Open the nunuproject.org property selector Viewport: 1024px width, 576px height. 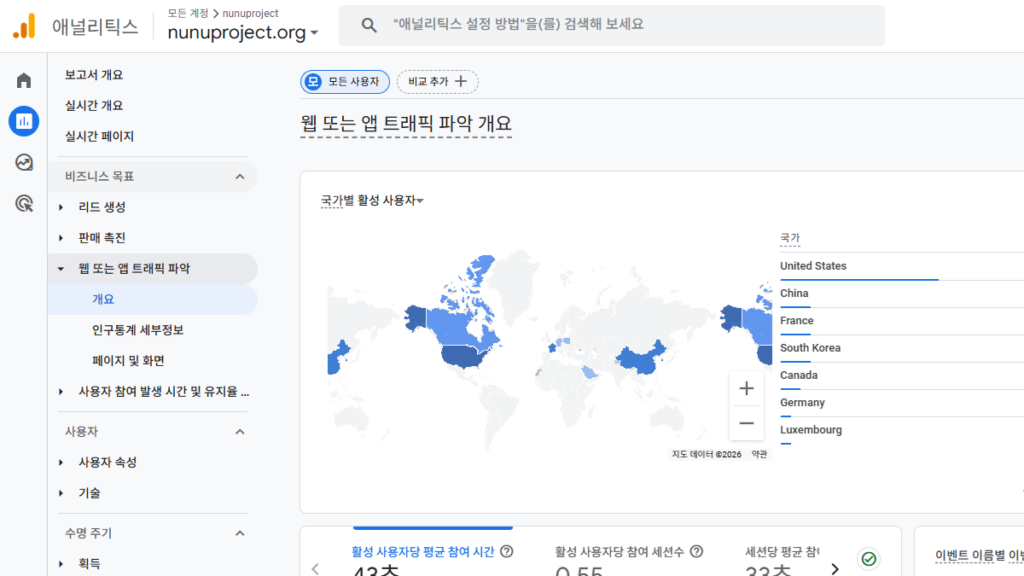click(x=243, y=32)
